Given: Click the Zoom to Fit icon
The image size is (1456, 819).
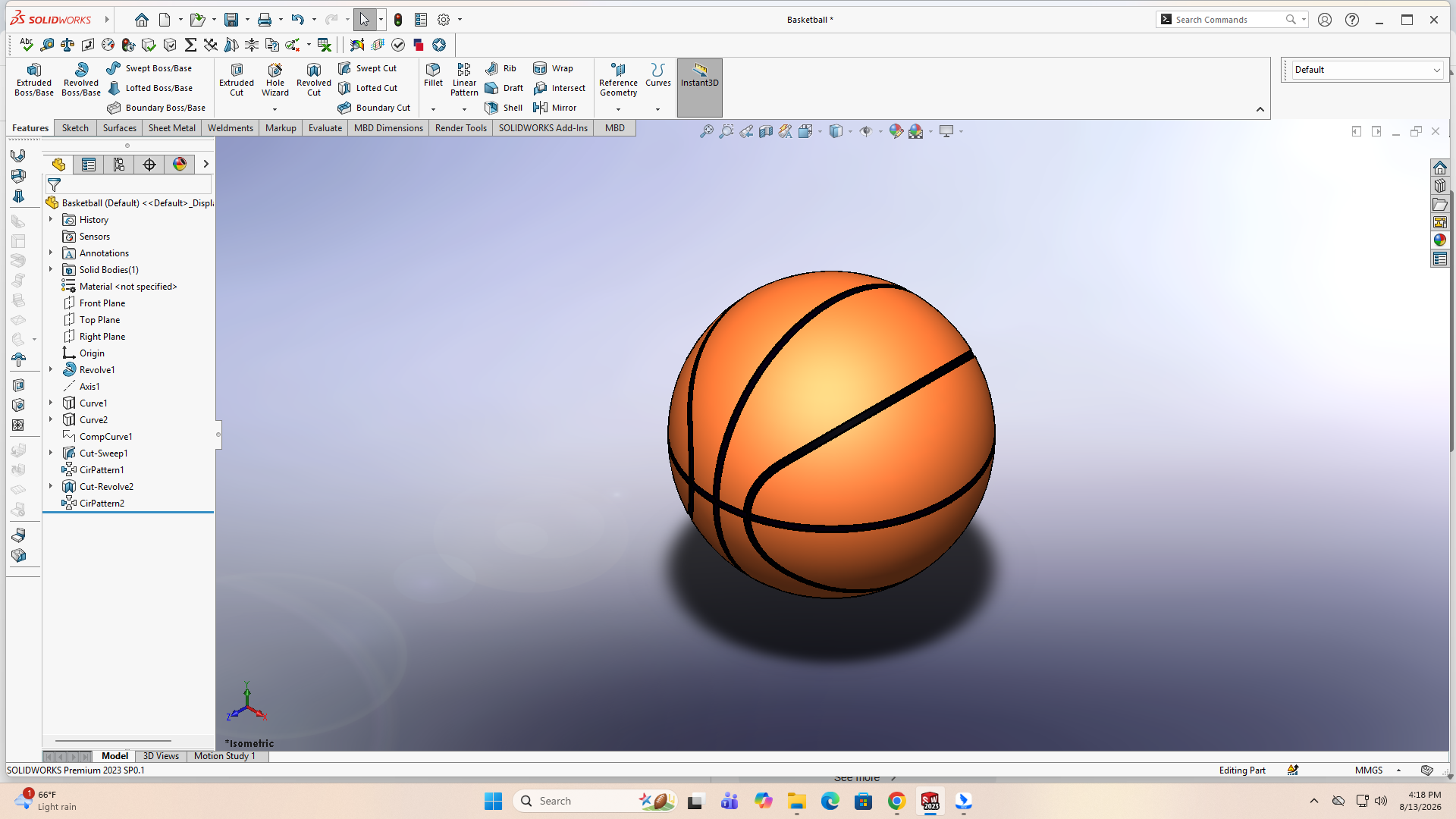Looking at the screenshot, I should pyautogui.click(x=707, y=131).
